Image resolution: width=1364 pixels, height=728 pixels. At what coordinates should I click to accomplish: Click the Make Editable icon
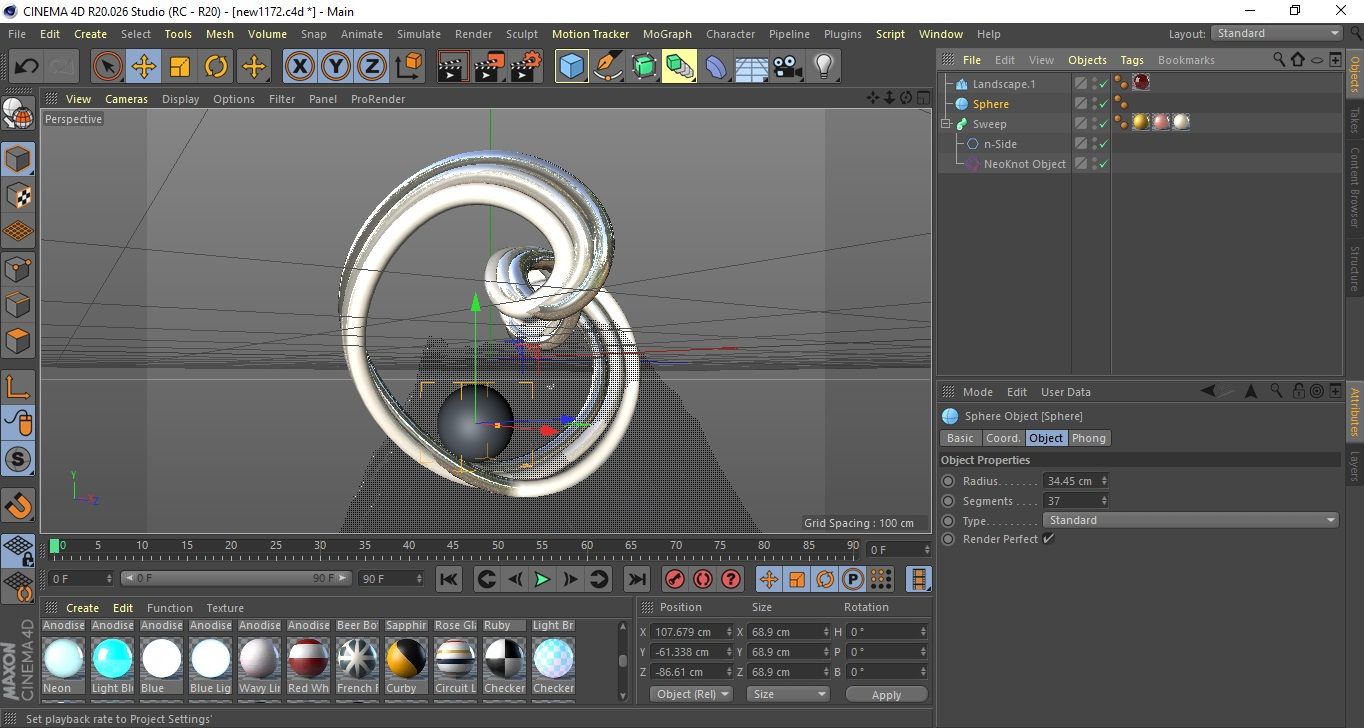[x=18, y=115]
